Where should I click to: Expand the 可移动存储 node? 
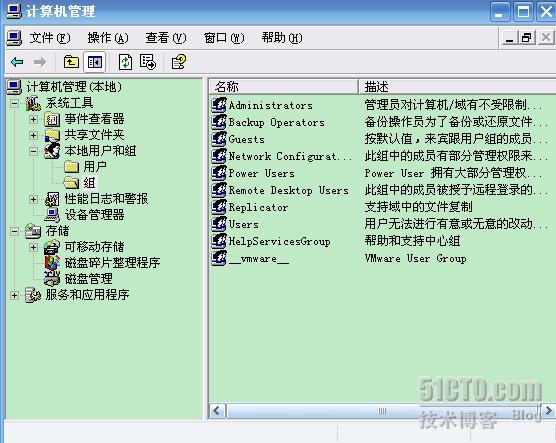point(33,247)
